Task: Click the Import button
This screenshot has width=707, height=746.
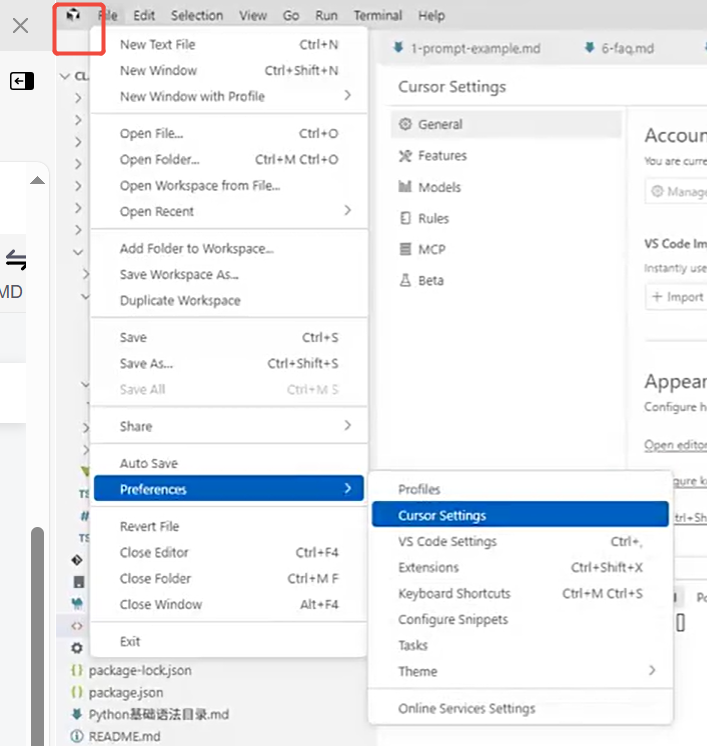Action: click(677, 297)
